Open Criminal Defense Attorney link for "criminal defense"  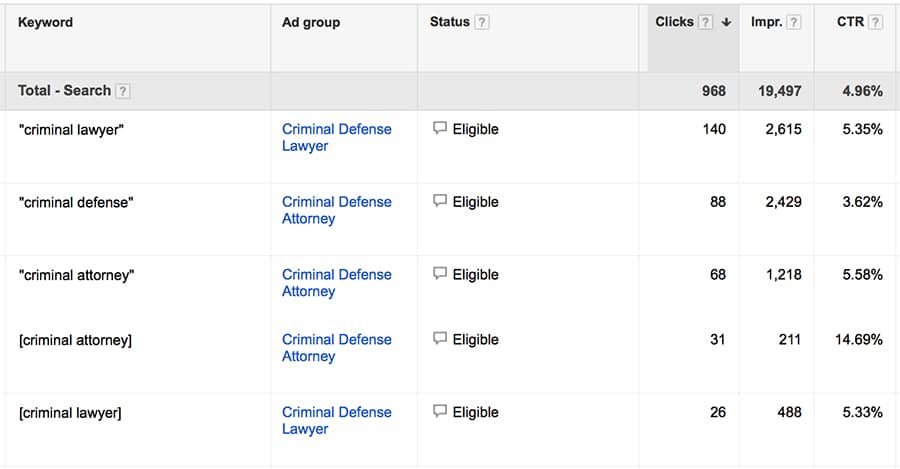point(336,210)
